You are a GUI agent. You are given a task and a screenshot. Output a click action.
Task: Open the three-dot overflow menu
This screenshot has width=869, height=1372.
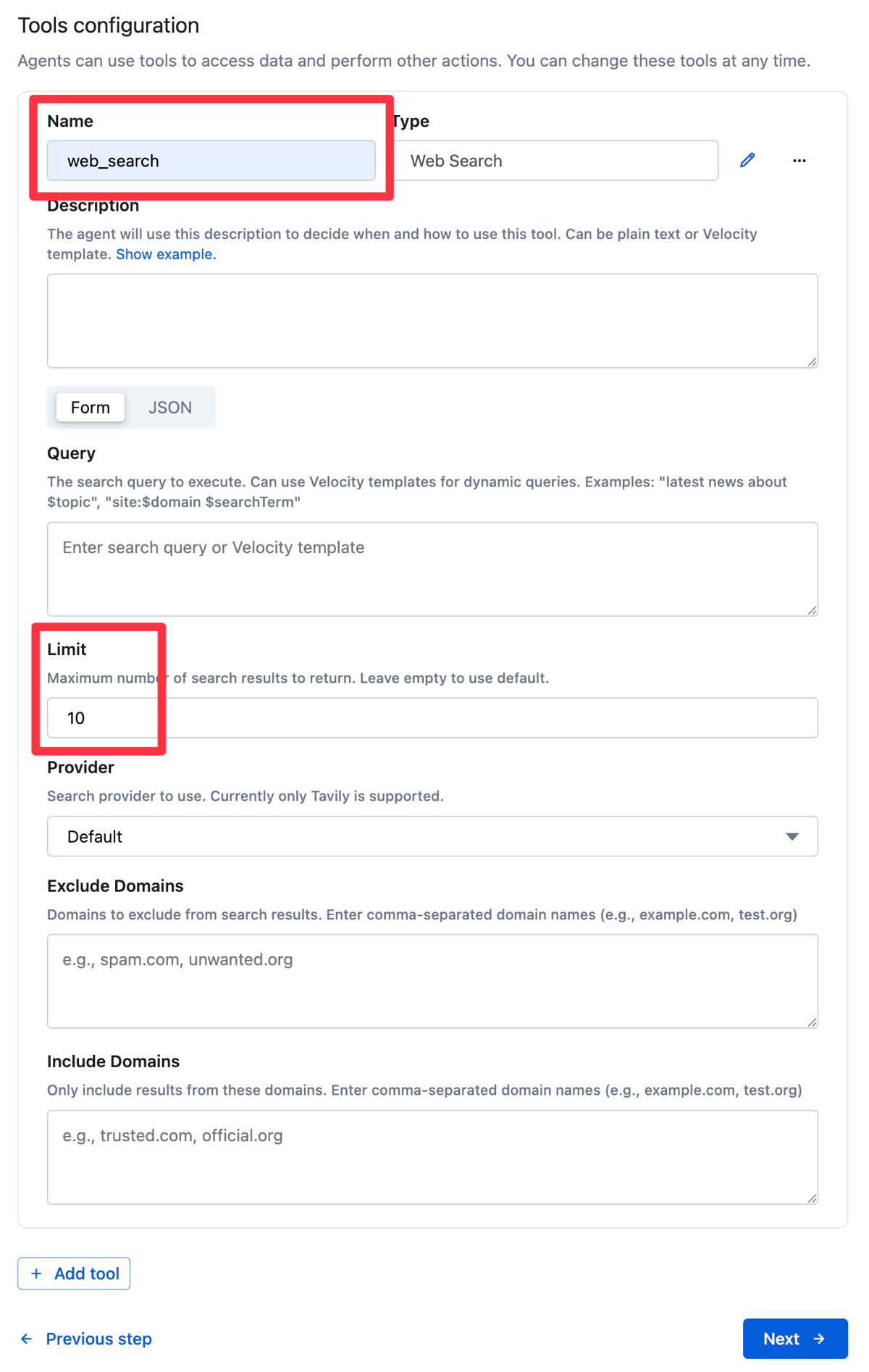[799, 160]
